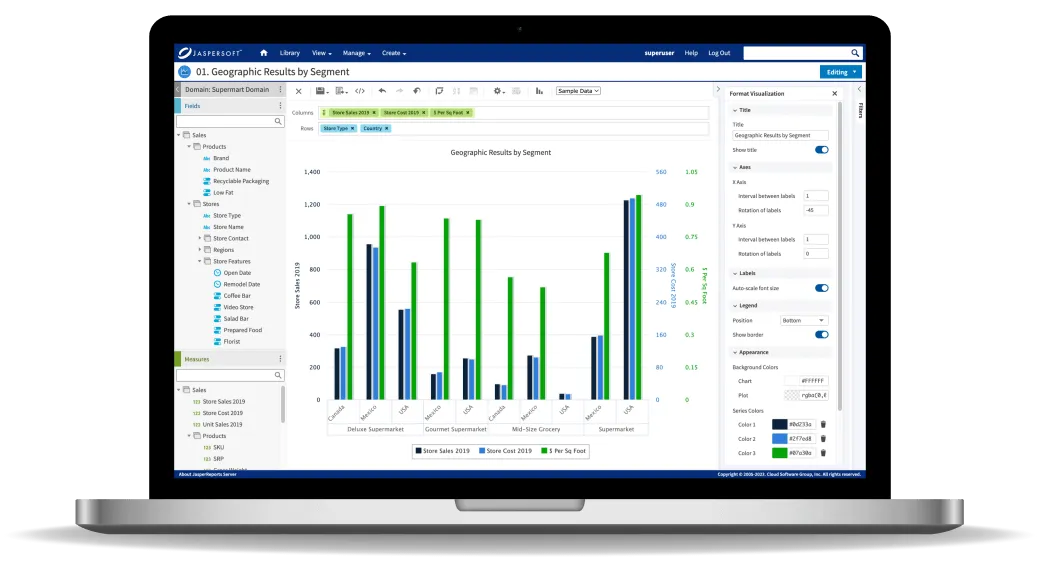Click the Title text input field
This screenshot has width=1040, height=573.
tap(780, 135)
